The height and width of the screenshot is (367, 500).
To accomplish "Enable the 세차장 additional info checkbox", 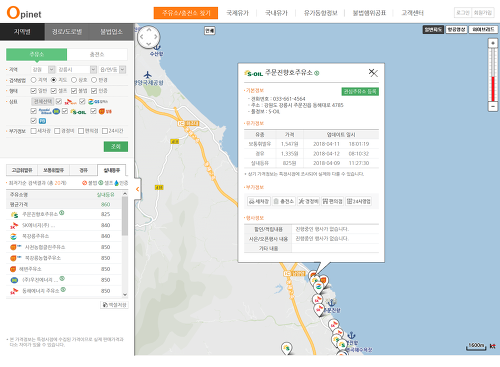I will point(33,131).
